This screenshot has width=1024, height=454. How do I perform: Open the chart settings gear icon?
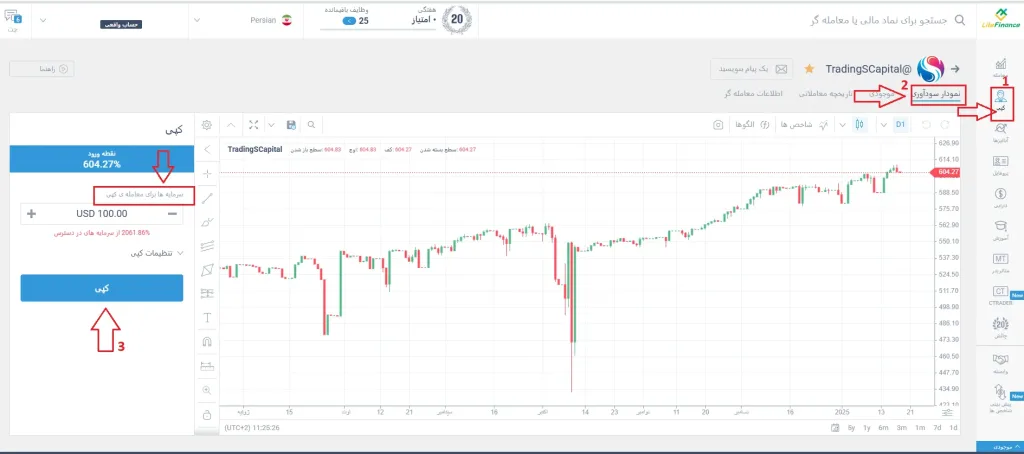[x=207, y=125]
